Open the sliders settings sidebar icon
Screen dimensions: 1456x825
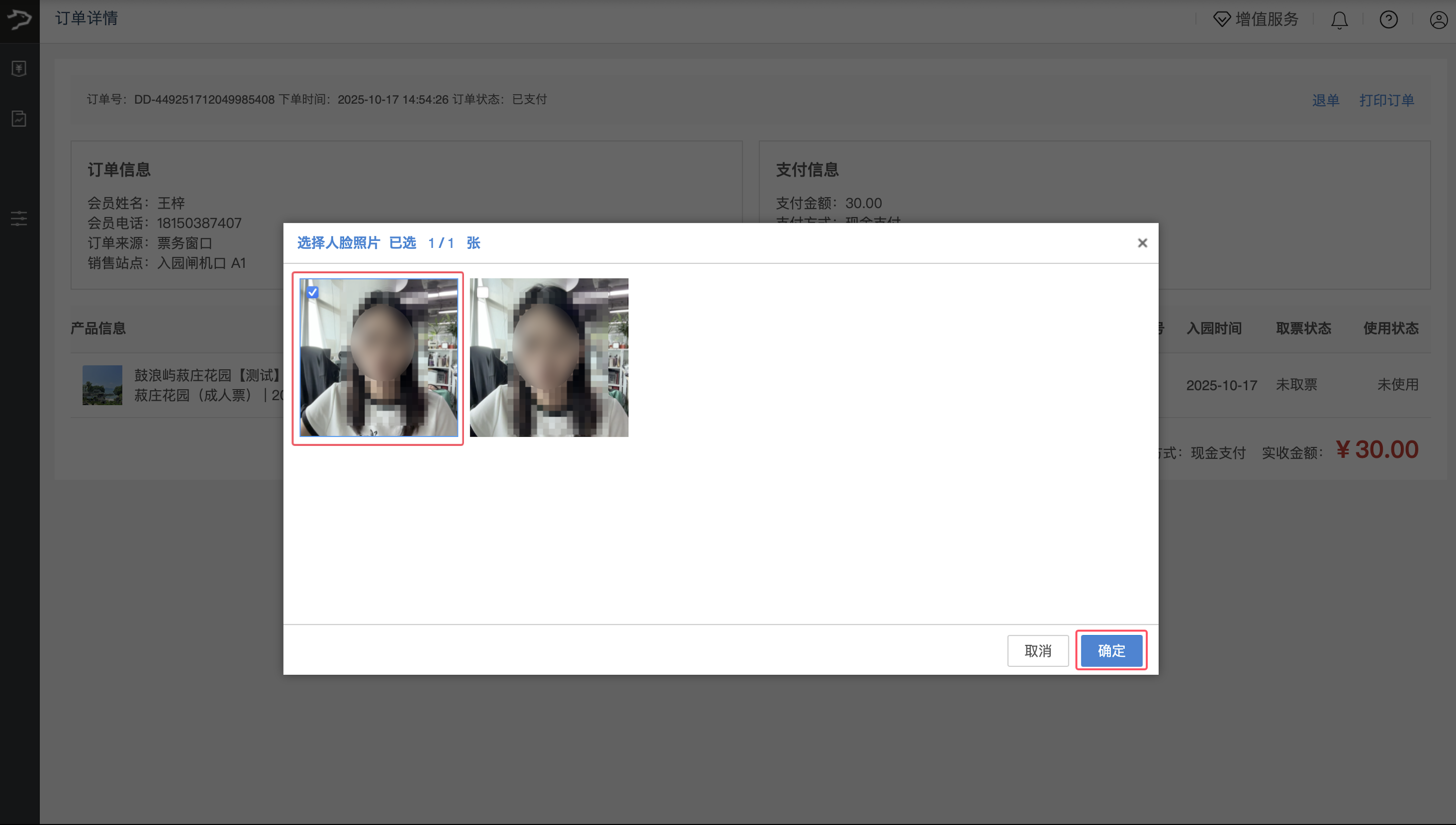click(x=19, y=218)
